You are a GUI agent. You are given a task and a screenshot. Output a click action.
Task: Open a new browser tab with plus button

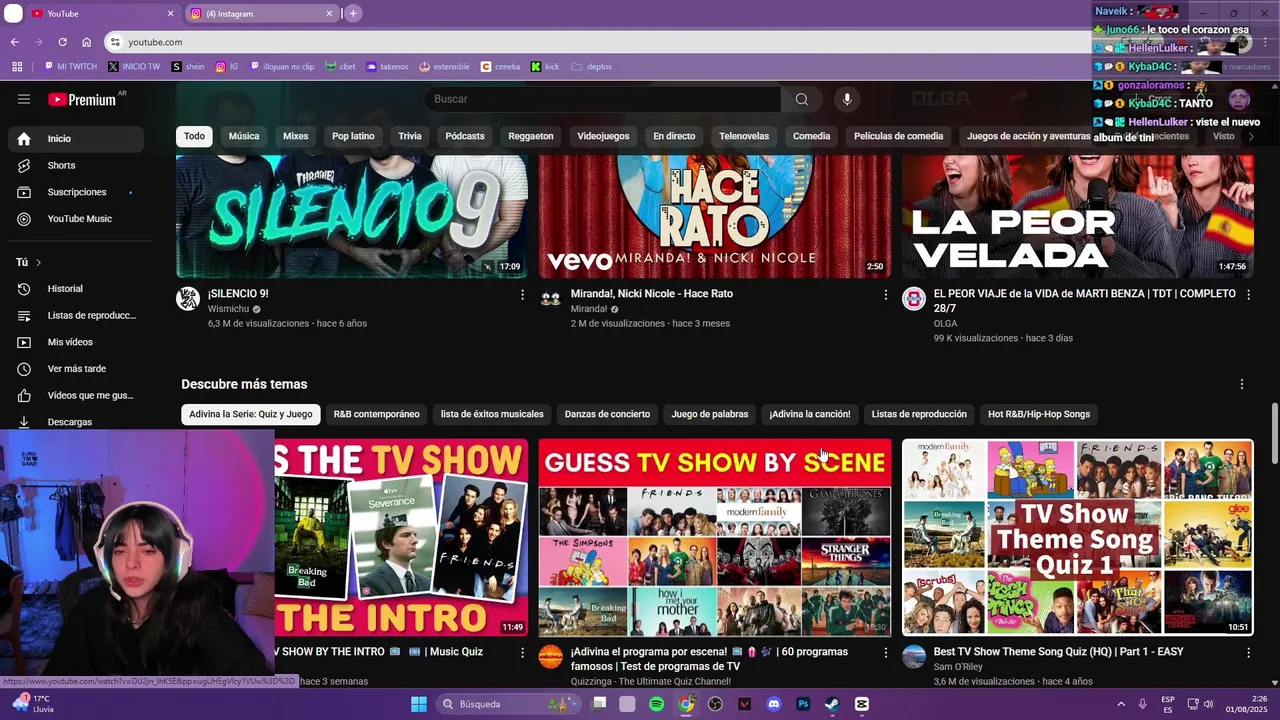pos(353,14)
